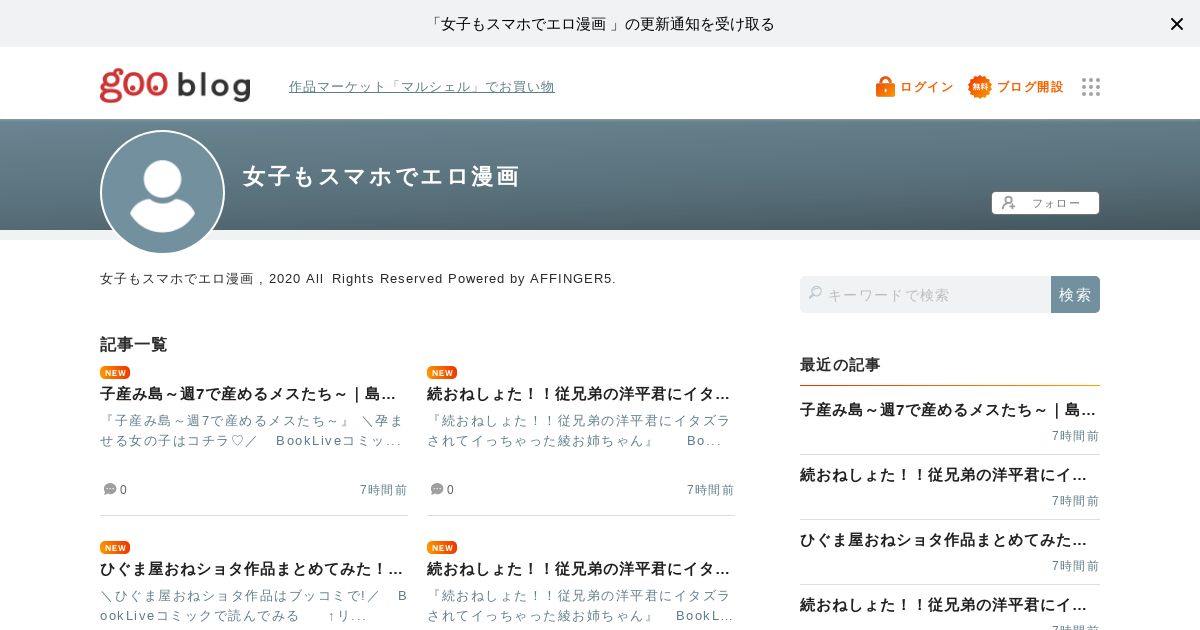Focus the keyword search field
The width and height of the screenshot is (1200, 630).
coord(925,295)
